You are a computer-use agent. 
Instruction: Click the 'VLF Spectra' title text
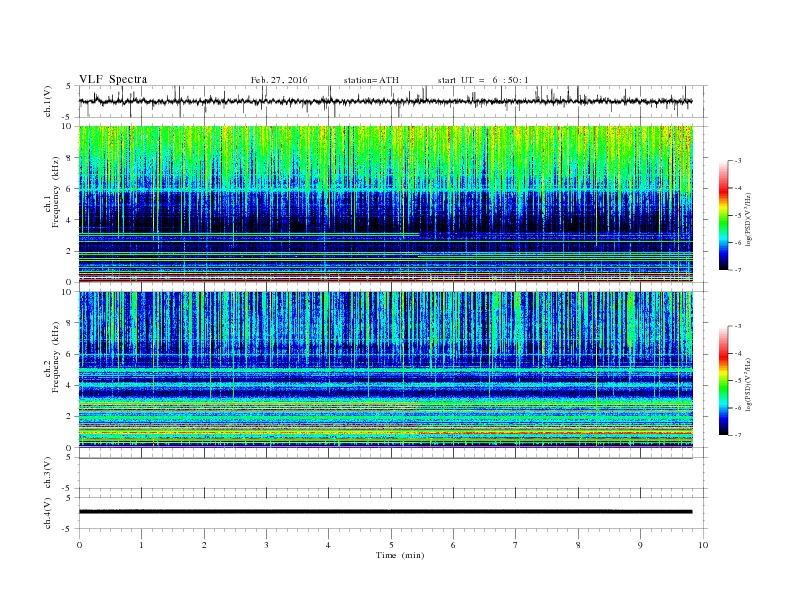(113, 79)
